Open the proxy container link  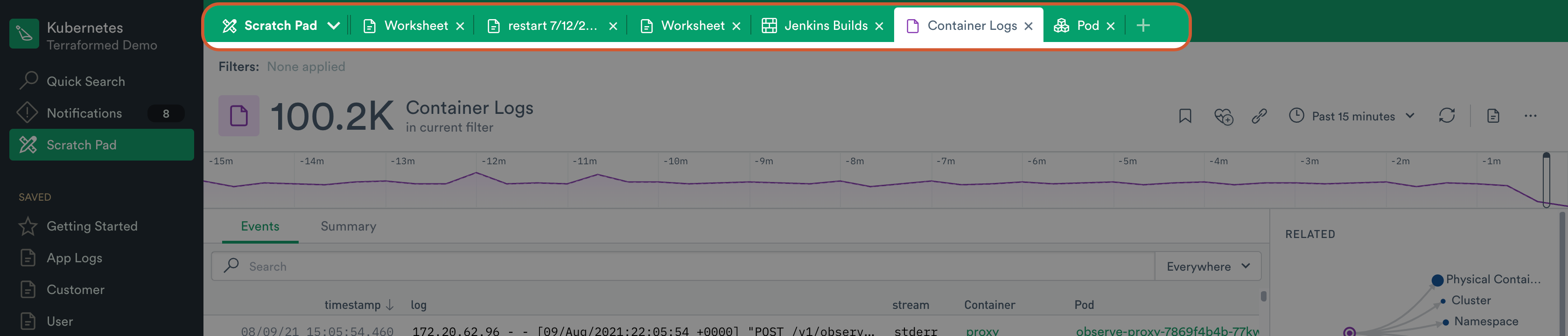(x=982, y=331)
